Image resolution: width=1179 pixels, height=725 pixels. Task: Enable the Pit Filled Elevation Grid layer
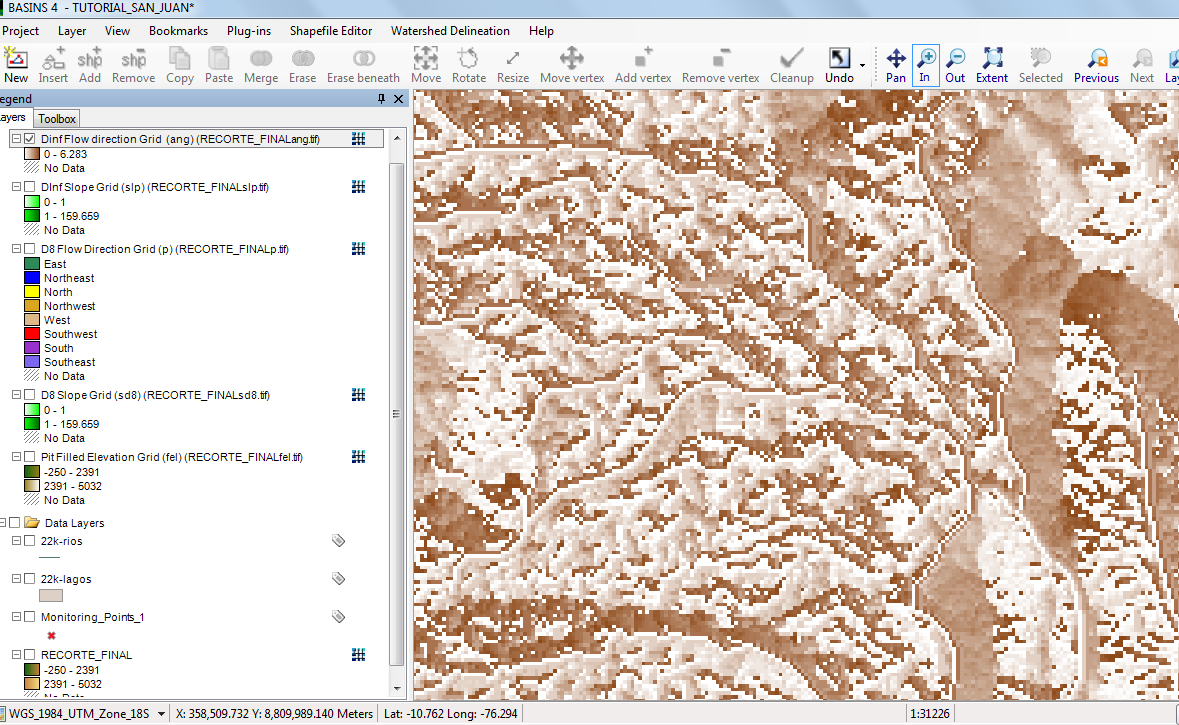29,456
